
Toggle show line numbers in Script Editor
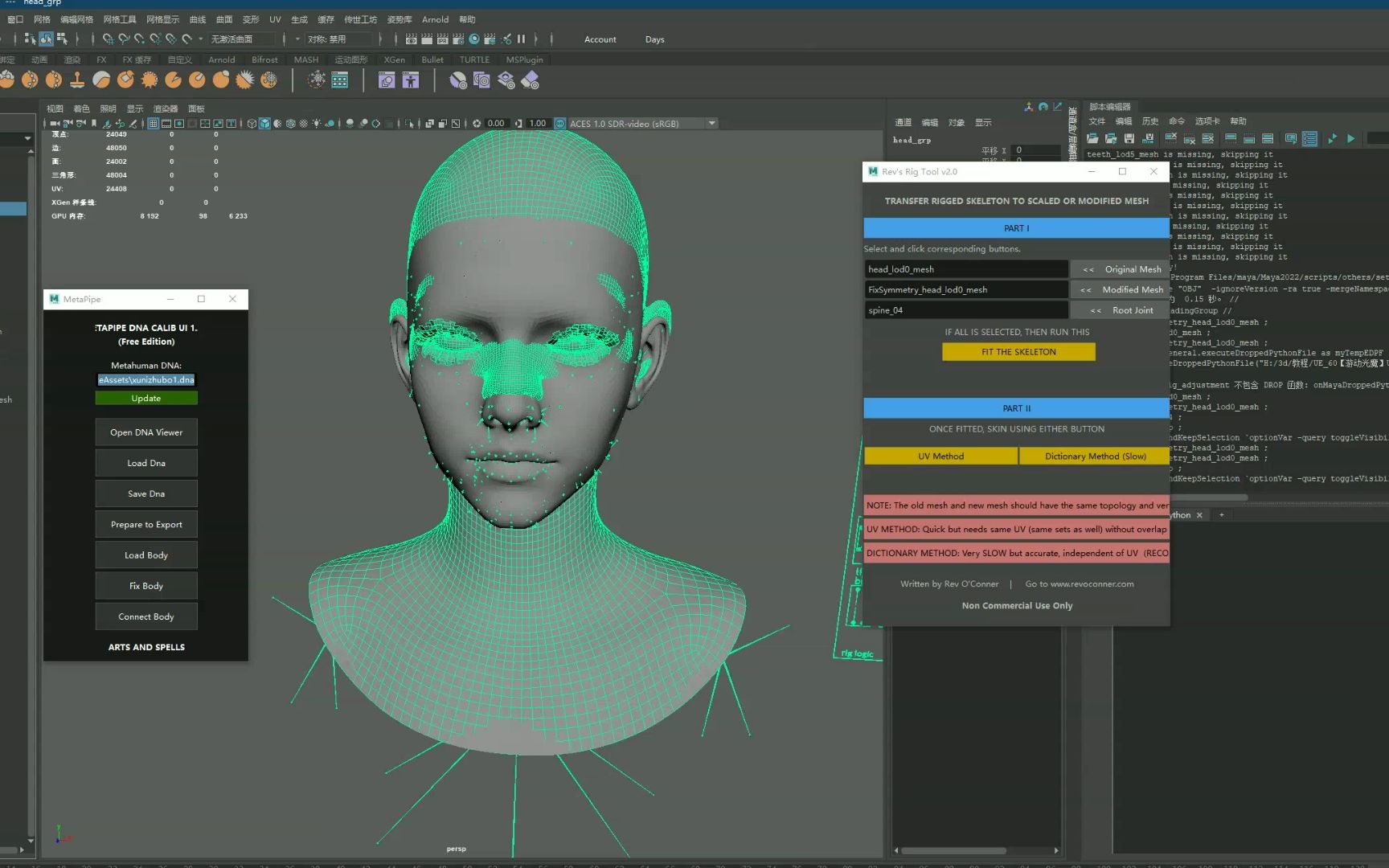[1309, 139]
